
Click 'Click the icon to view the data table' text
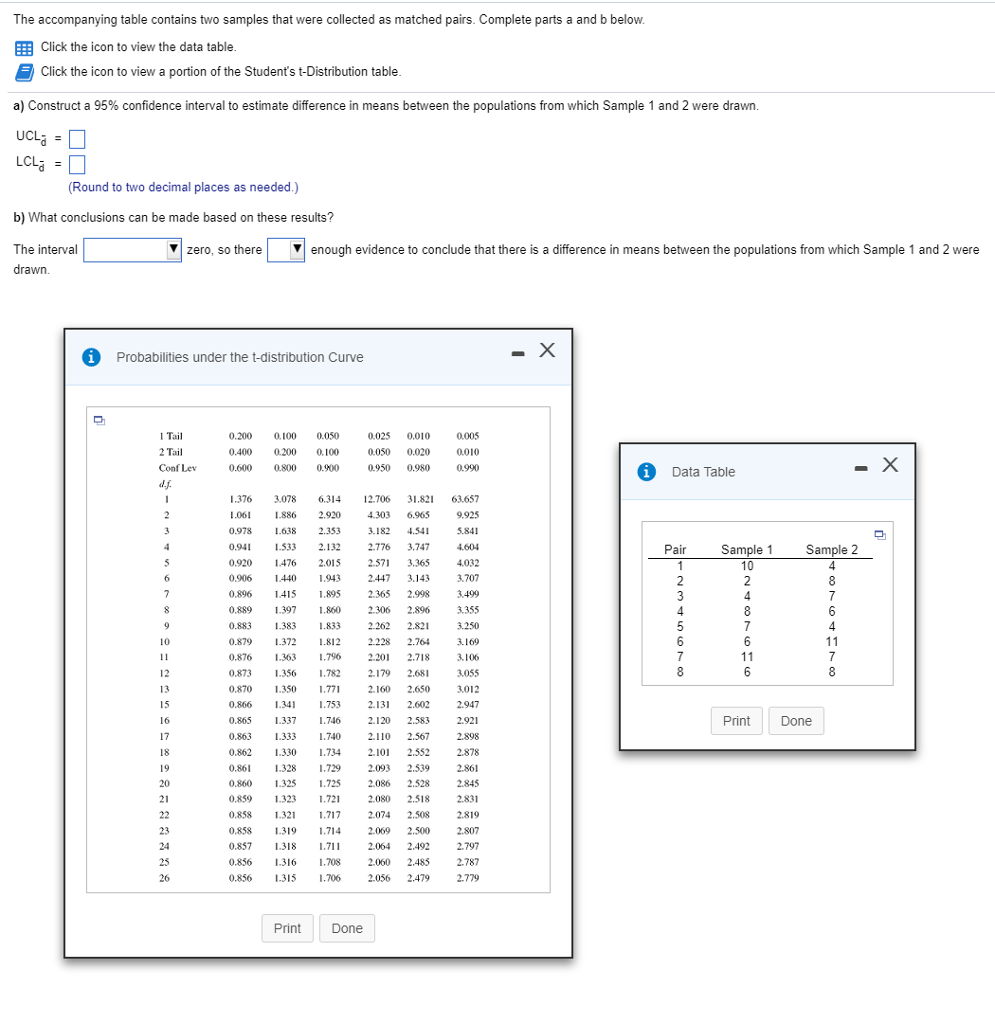[x=138, y=47]
